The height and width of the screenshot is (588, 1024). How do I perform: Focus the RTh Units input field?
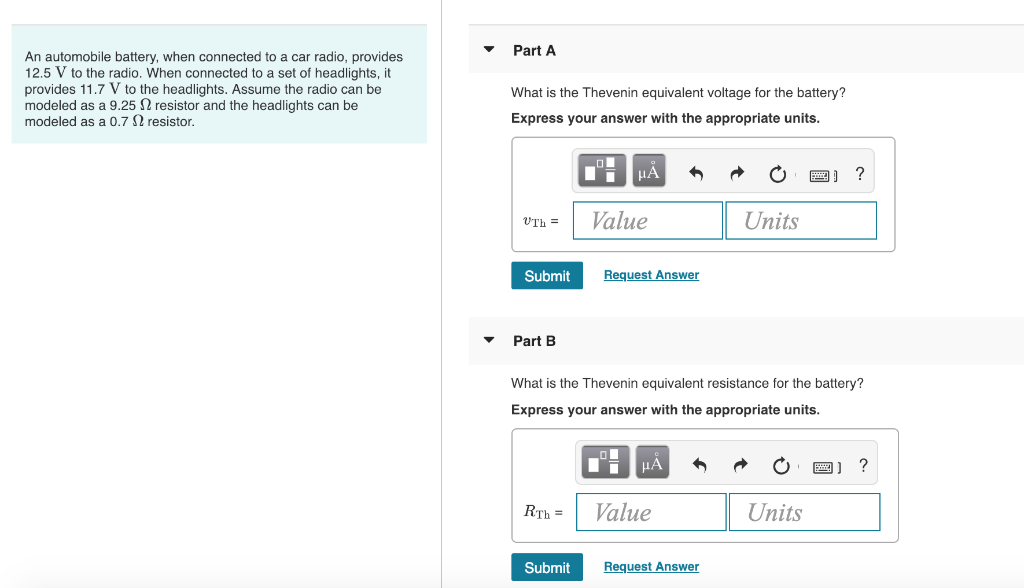click(x=804, y=512)
